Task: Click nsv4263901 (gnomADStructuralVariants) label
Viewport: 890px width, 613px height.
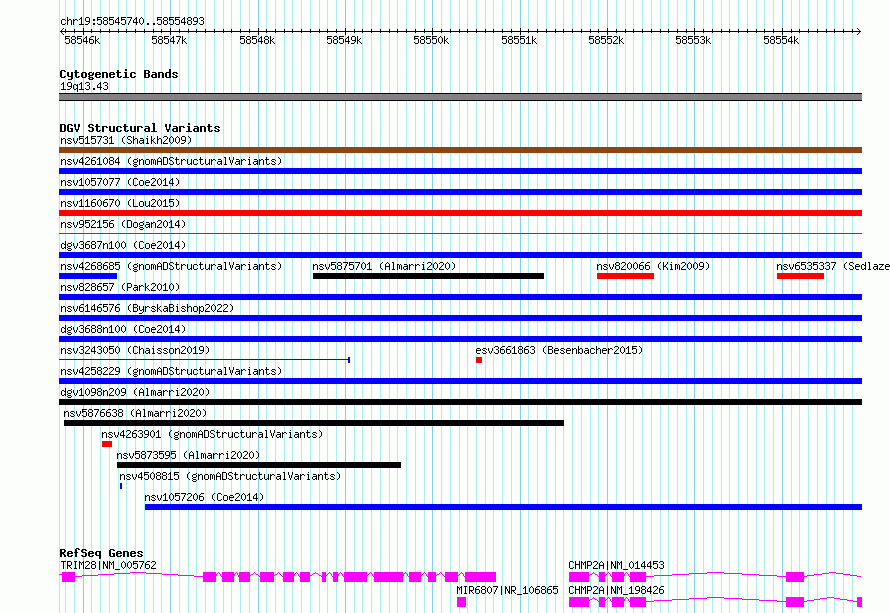Action: [212, 434]
